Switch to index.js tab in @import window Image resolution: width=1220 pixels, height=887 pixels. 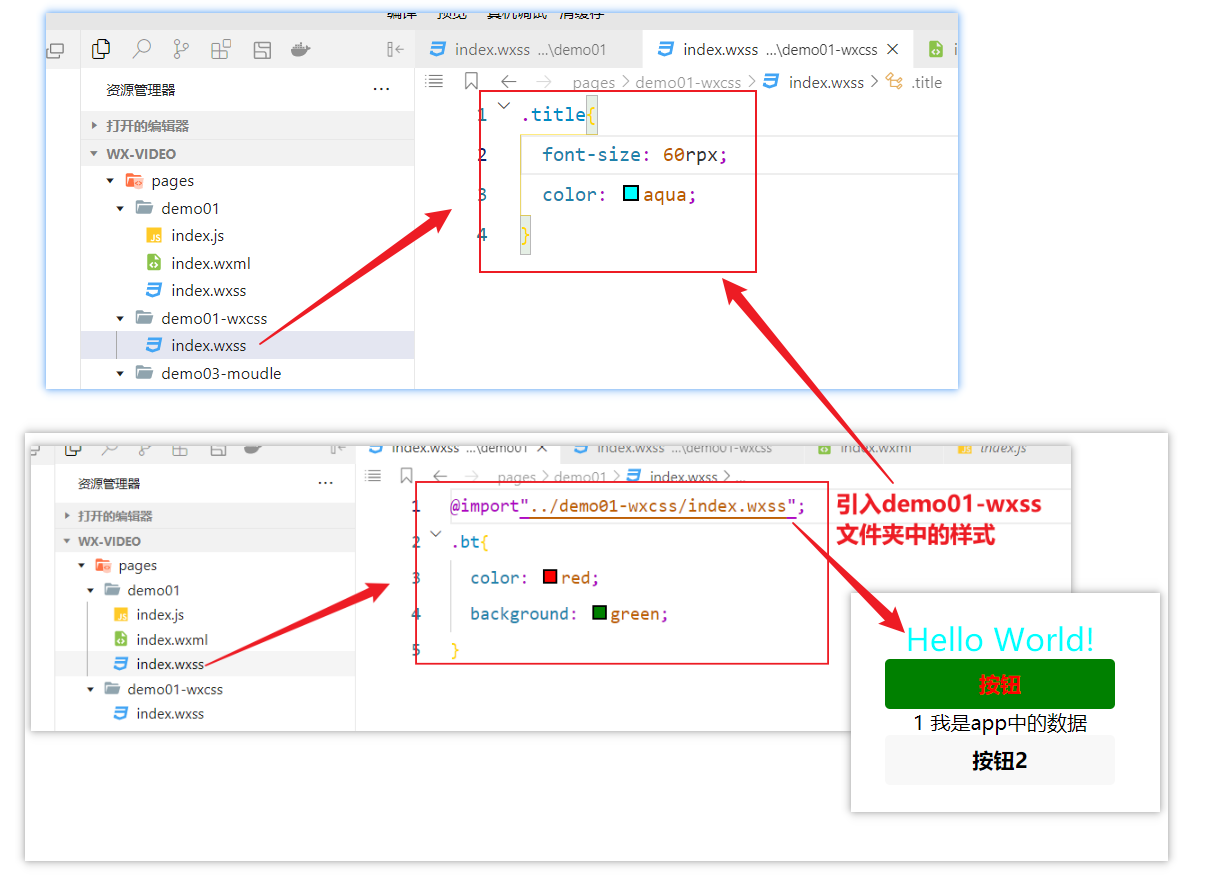tap(993, 448)
